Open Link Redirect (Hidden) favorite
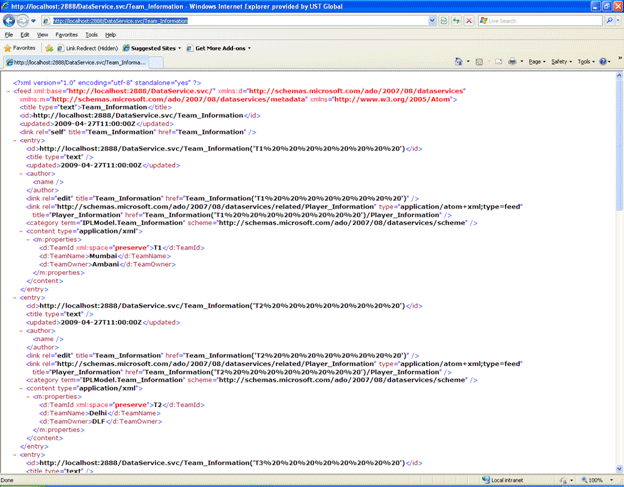This screenshot has width=624, height=487. 88,48
